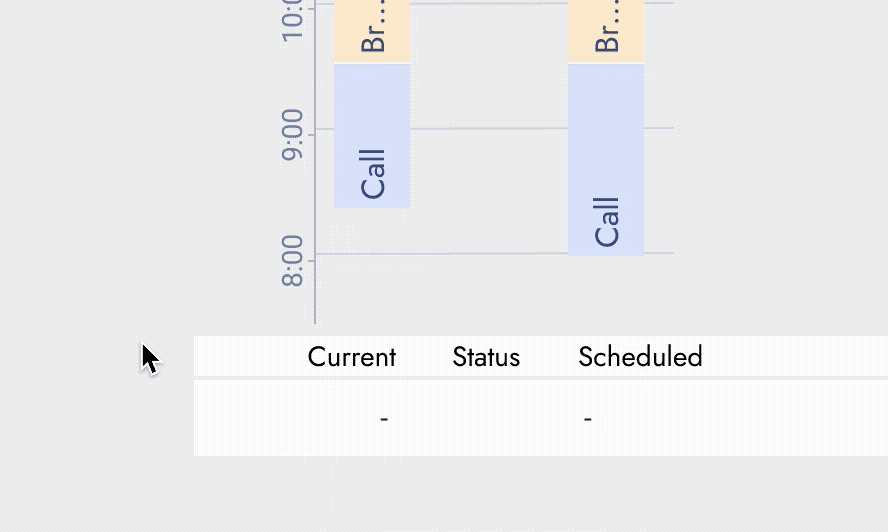Click the blank row cell right of Scheduled's dash

(x=760, y=418)
